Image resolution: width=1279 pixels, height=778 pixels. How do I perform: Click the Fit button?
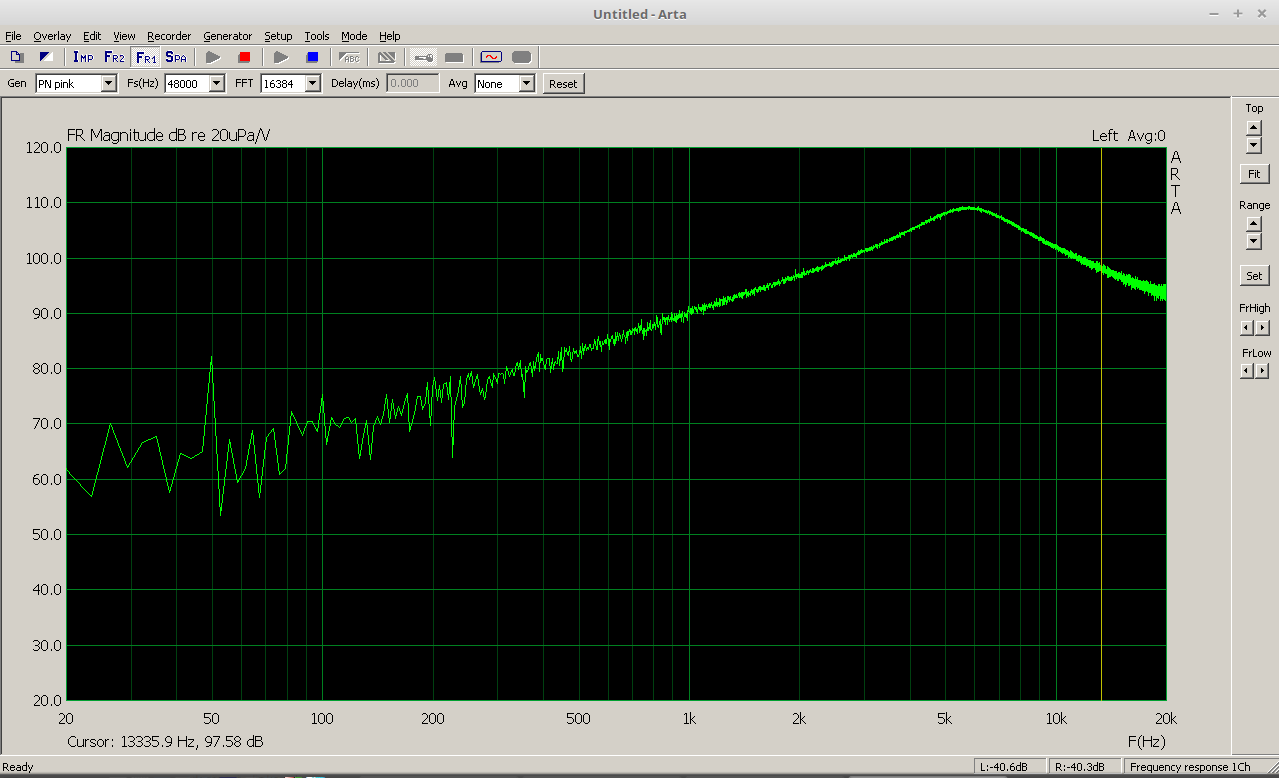(1254, 174)
